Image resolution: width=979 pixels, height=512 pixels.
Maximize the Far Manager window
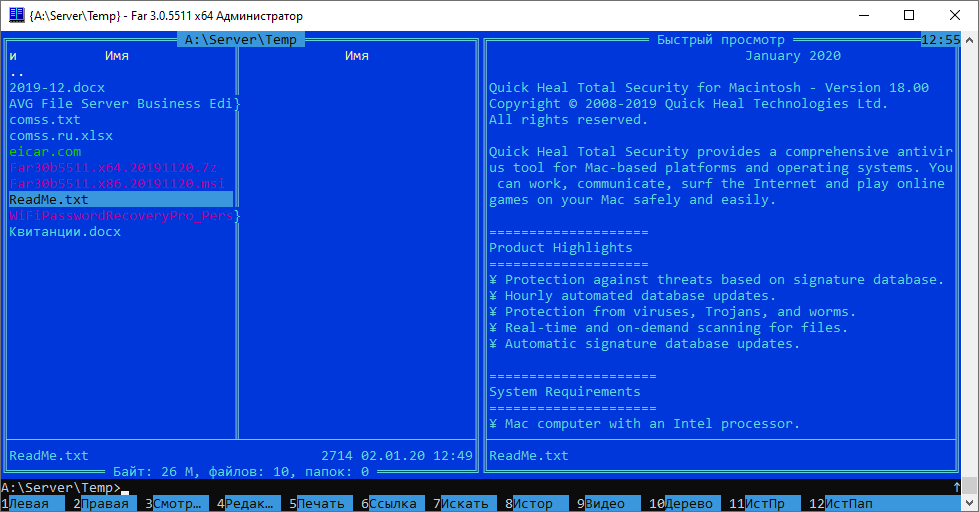point(909,15)
